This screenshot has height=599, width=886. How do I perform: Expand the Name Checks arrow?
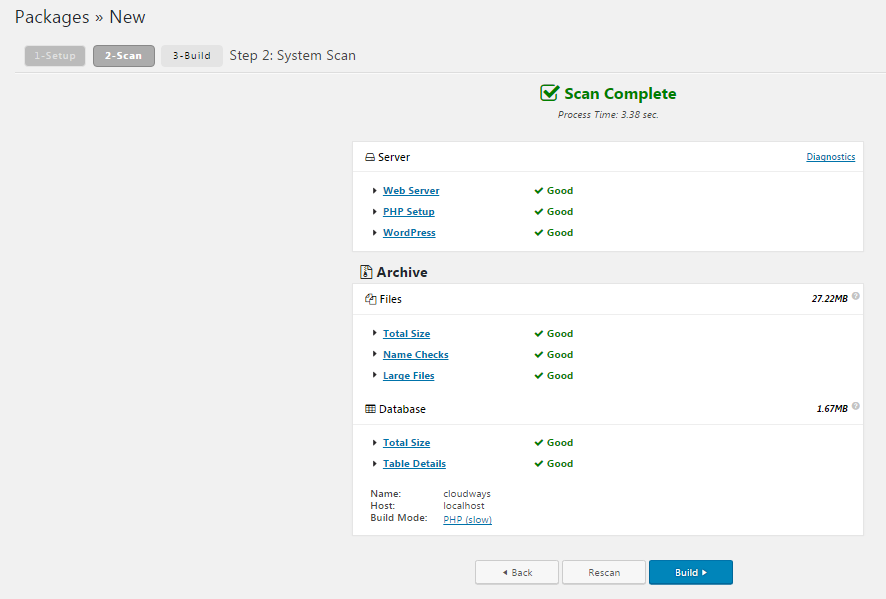point(375,355)
